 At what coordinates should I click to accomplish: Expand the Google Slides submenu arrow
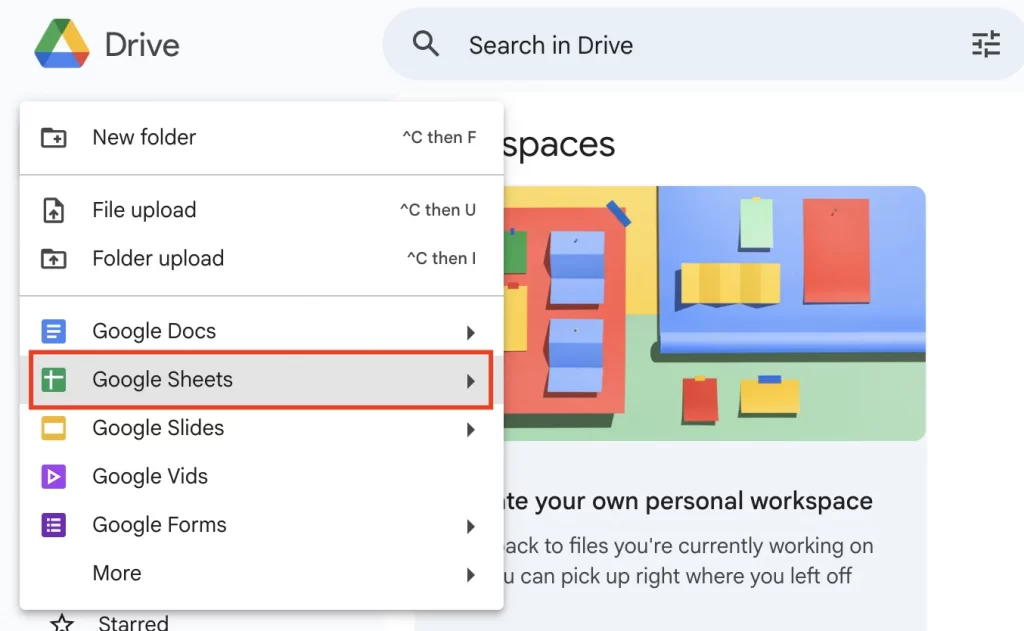pos(470,428)
